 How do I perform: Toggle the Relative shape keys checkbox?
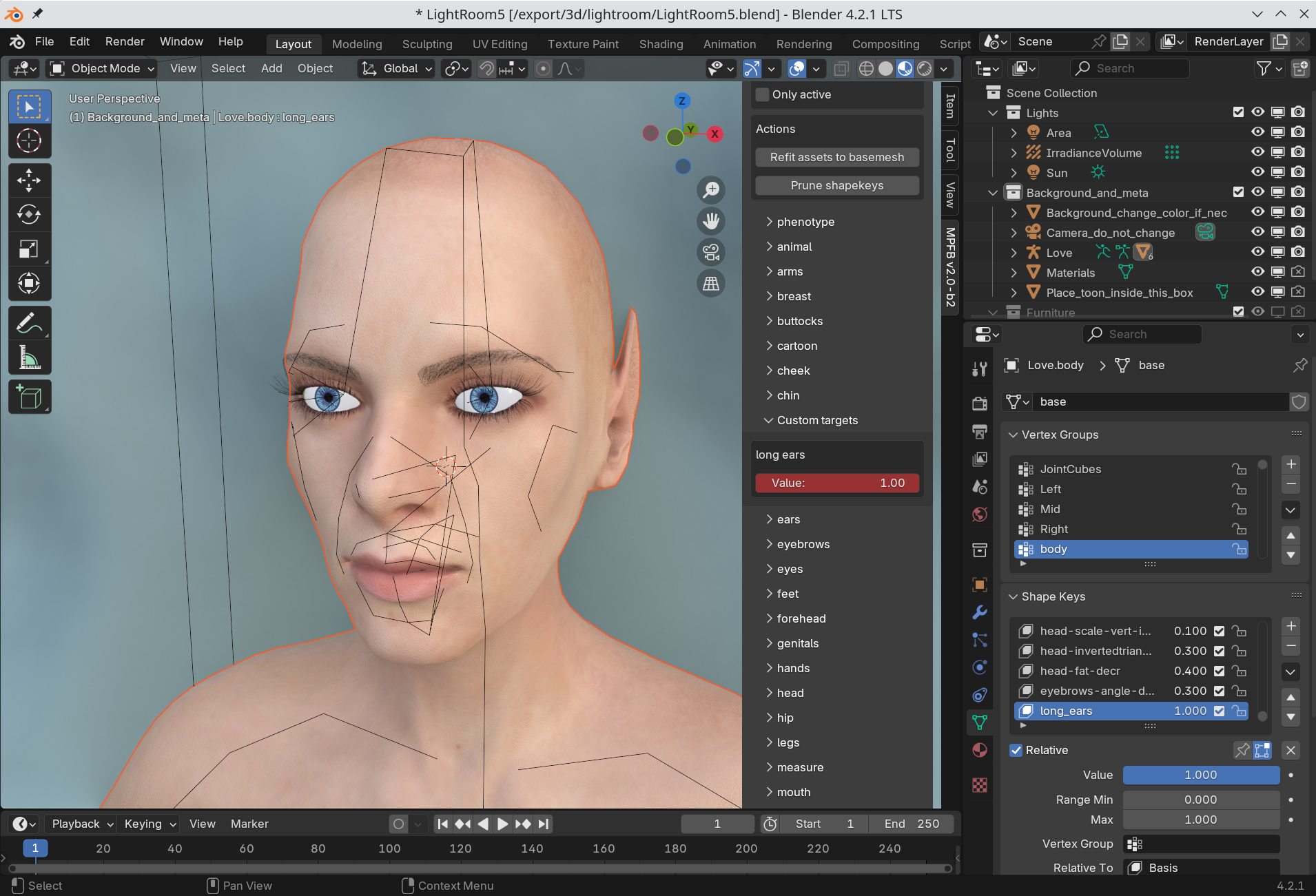coord(1016,750)
